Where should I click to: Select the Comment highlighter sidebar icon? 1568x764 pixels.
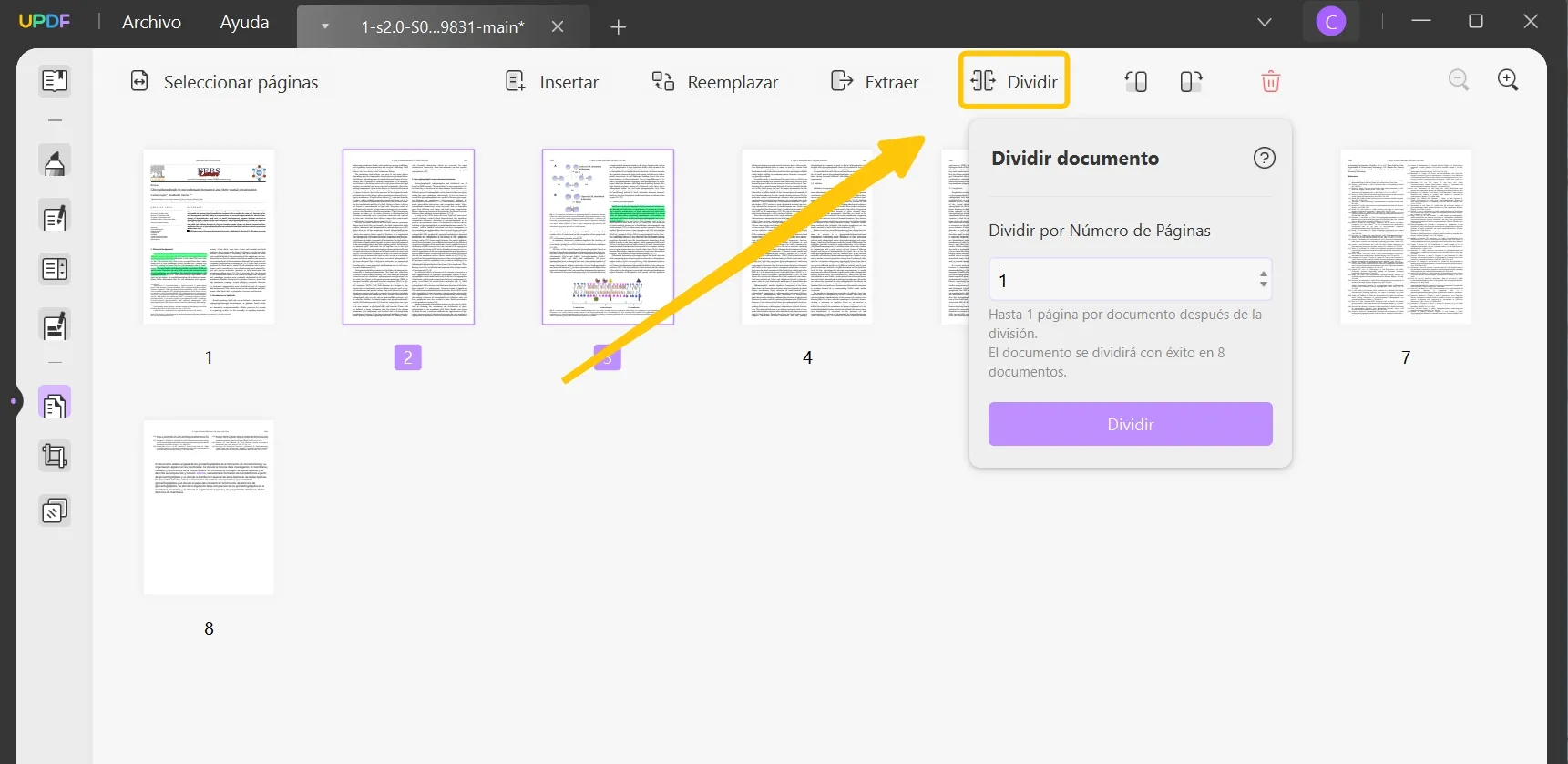55,162
